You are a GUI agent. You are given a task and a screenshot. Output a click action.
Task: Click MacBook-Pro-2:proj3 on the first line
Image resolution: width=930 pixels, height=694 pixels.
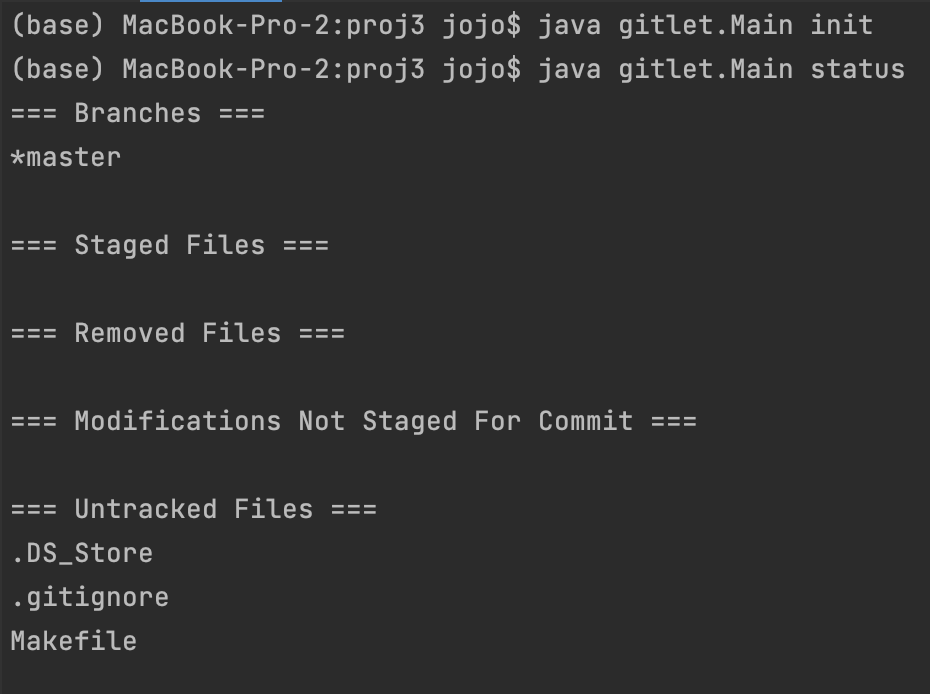[273, 26]
